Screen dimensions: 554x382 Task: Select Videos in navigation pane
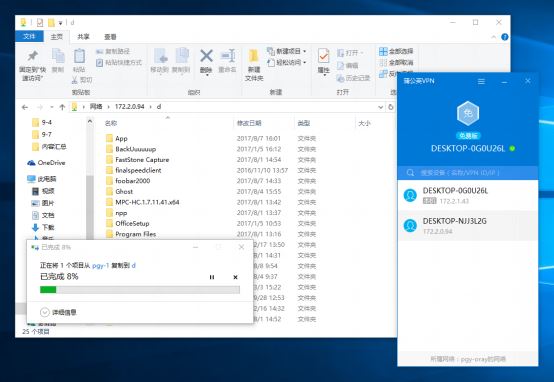43,191
